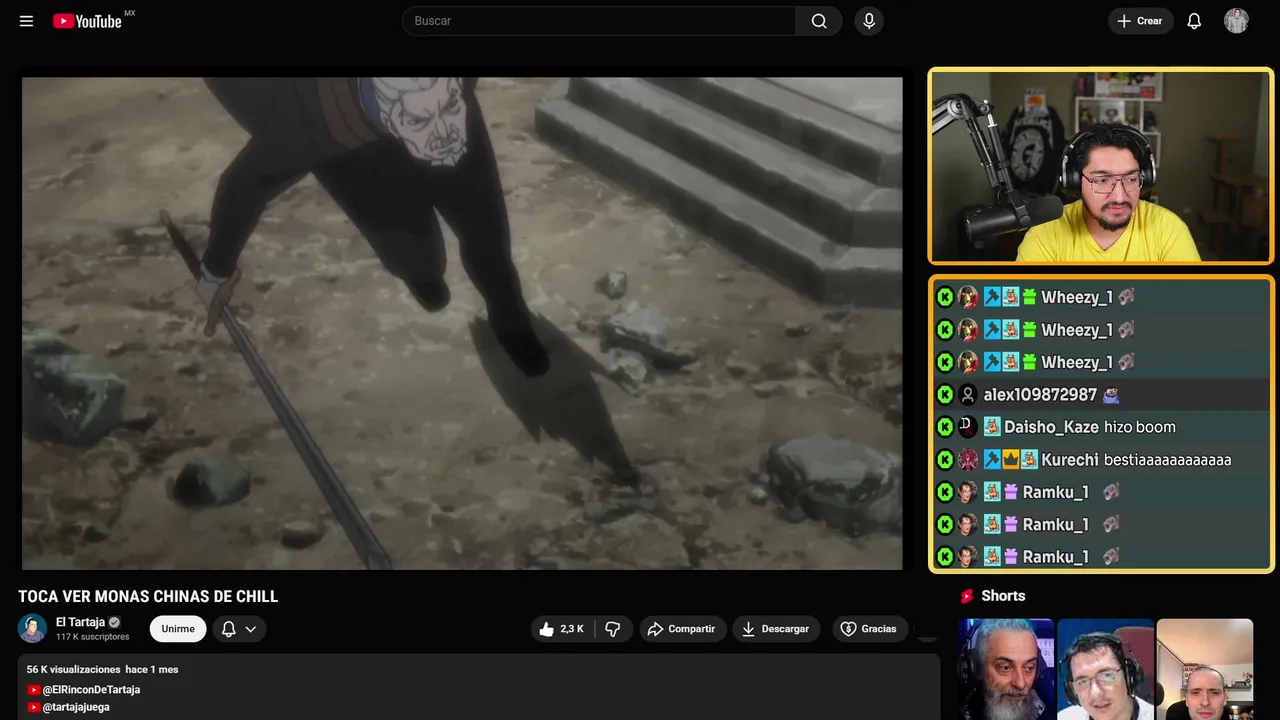Toggle the channel notification bell

228,629
